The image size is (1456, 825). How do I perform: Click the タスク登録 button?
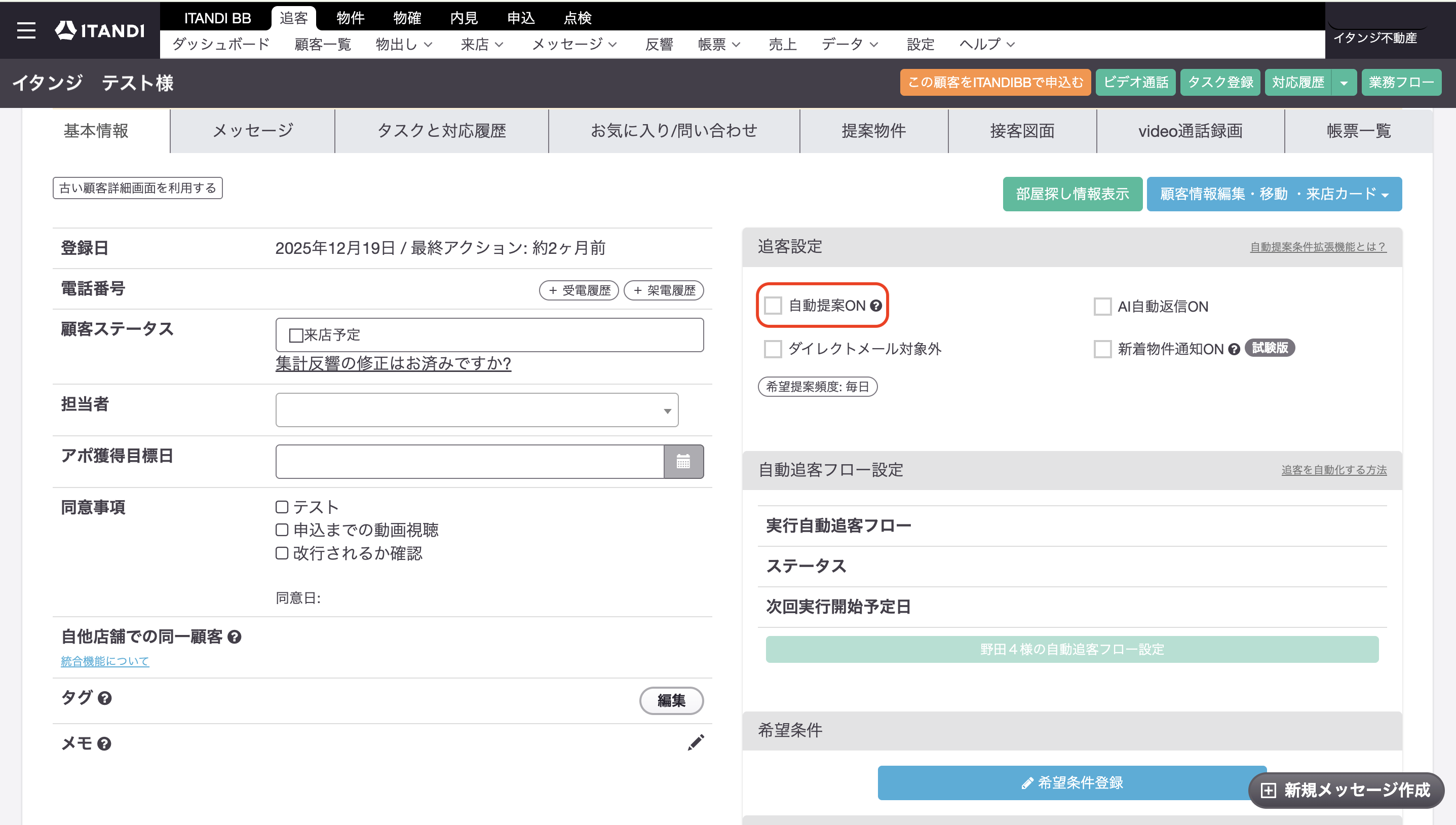coord(1220,83)
